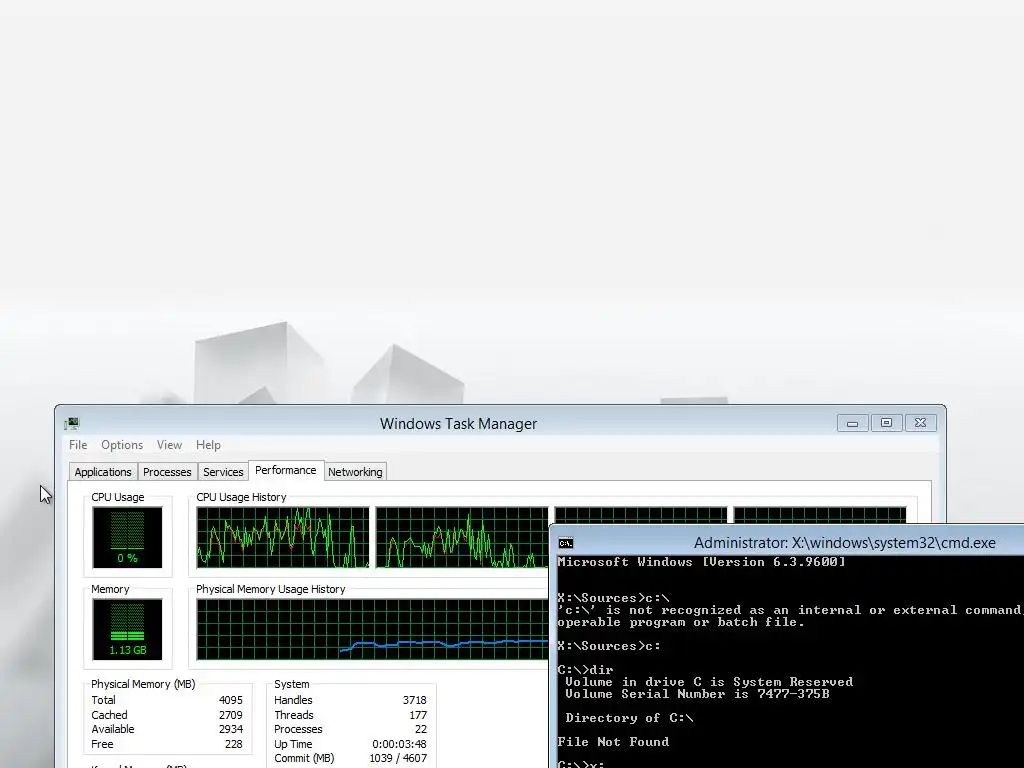The image size is (1024, 768).
Task: Click 'Volume Serial Number is 7477-375B' line
Action: [697, 694]
